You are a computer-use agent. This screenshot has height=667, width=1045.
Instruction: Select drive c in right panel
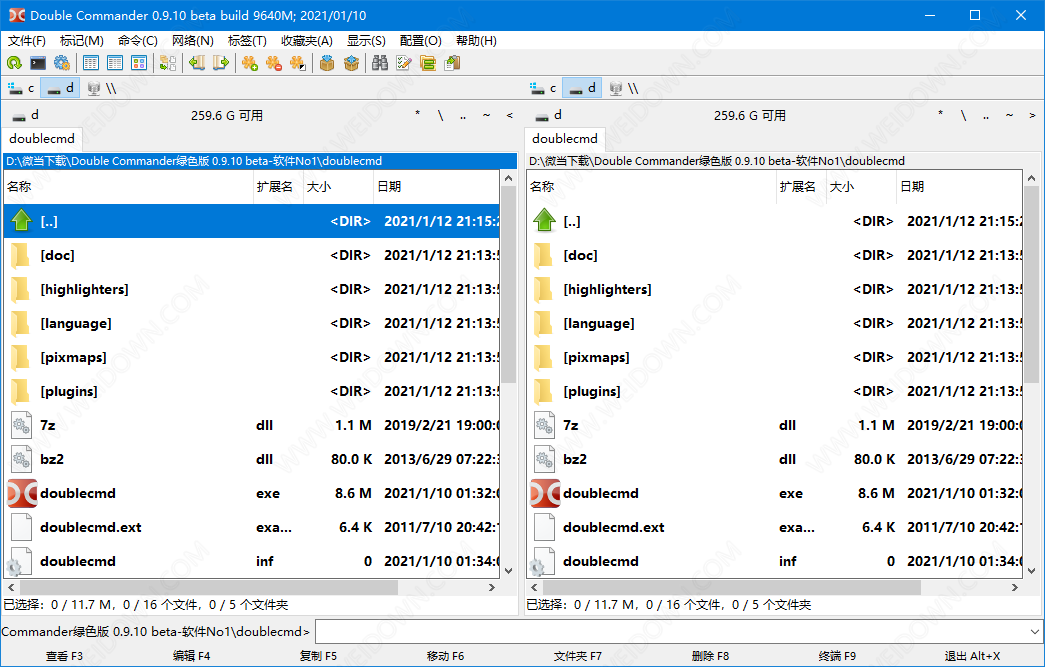[543, 88]
